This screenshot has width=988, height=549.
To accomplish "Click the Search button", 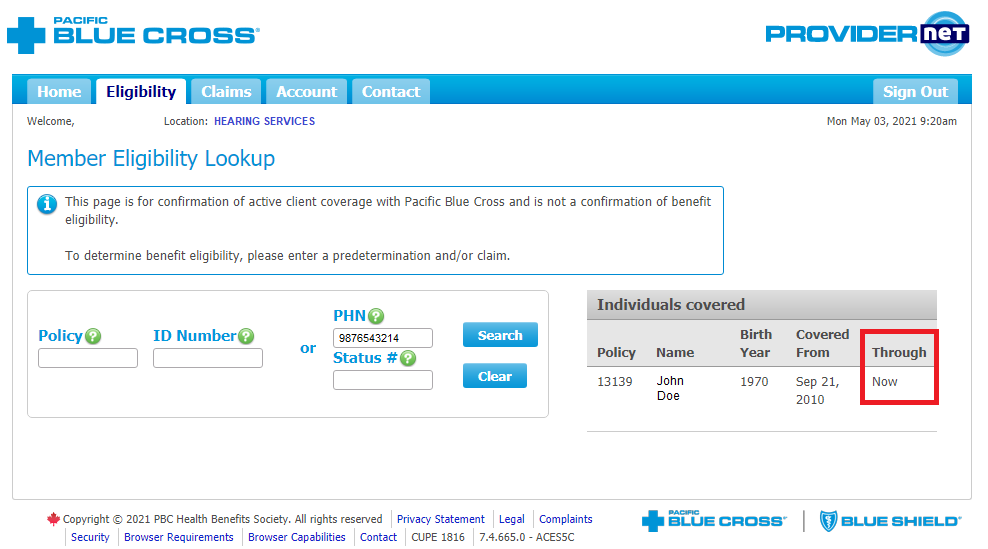I will (500, 335).
